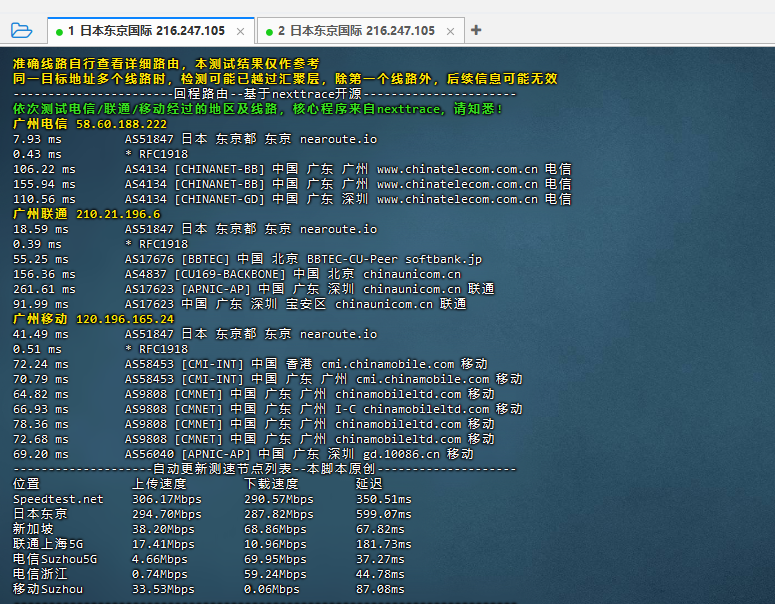Click the 日本东京 speed test row label
Screen dimensions: 775x604
(x=40, y=514)
